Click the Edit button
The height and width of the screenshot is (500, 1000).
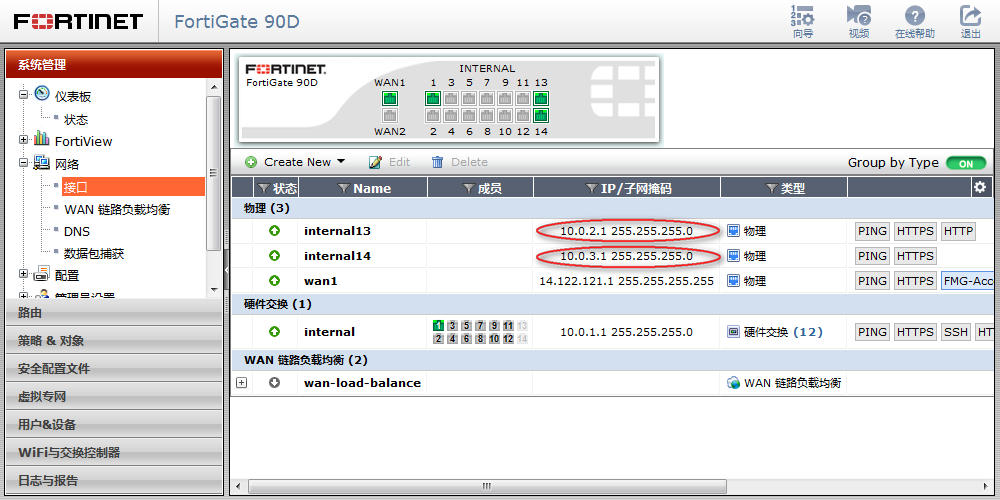click(x=390, y=162)
